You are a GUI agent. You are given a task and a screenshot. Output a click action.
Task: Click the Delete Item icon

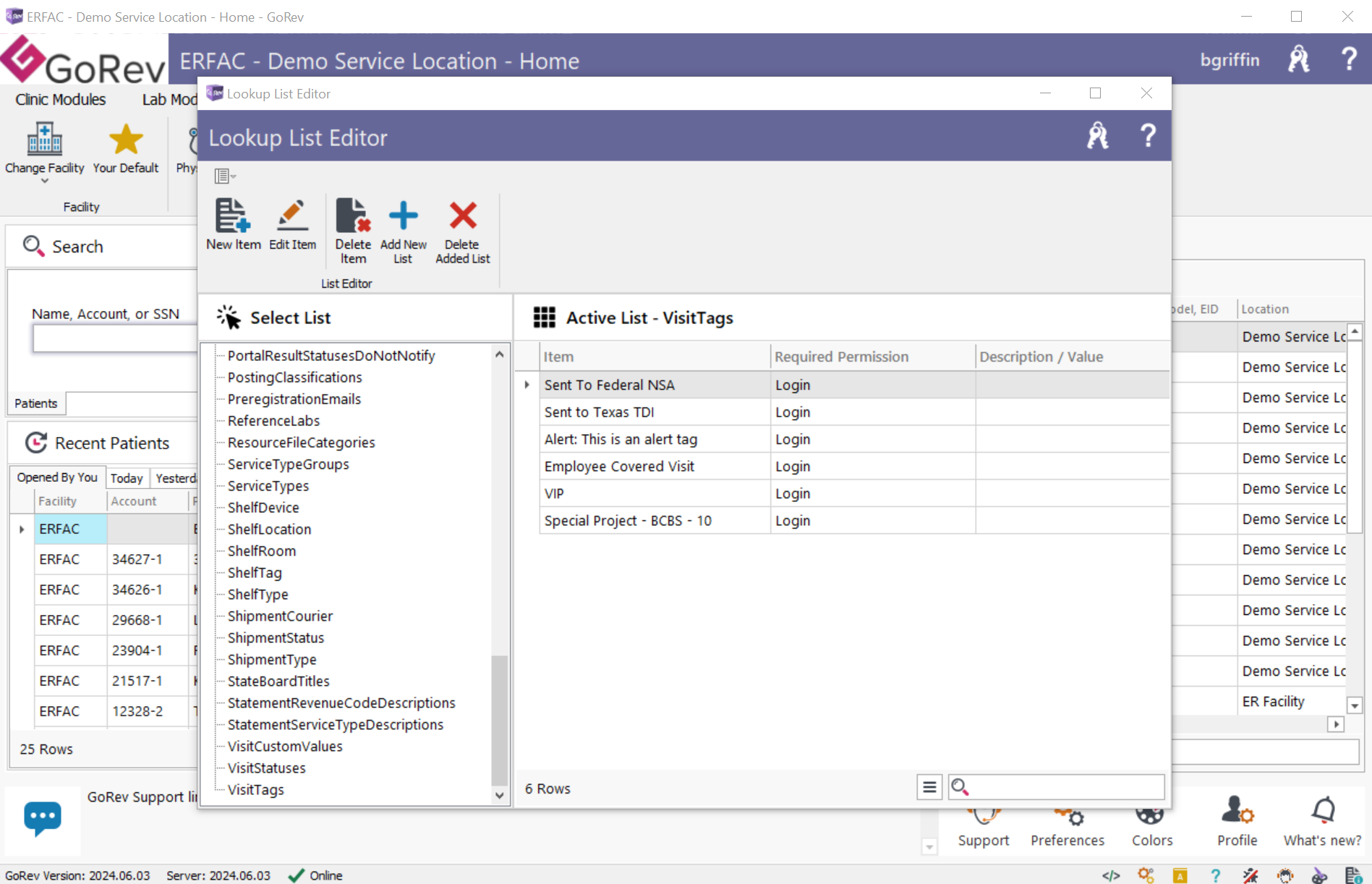(x=353, y=216)
